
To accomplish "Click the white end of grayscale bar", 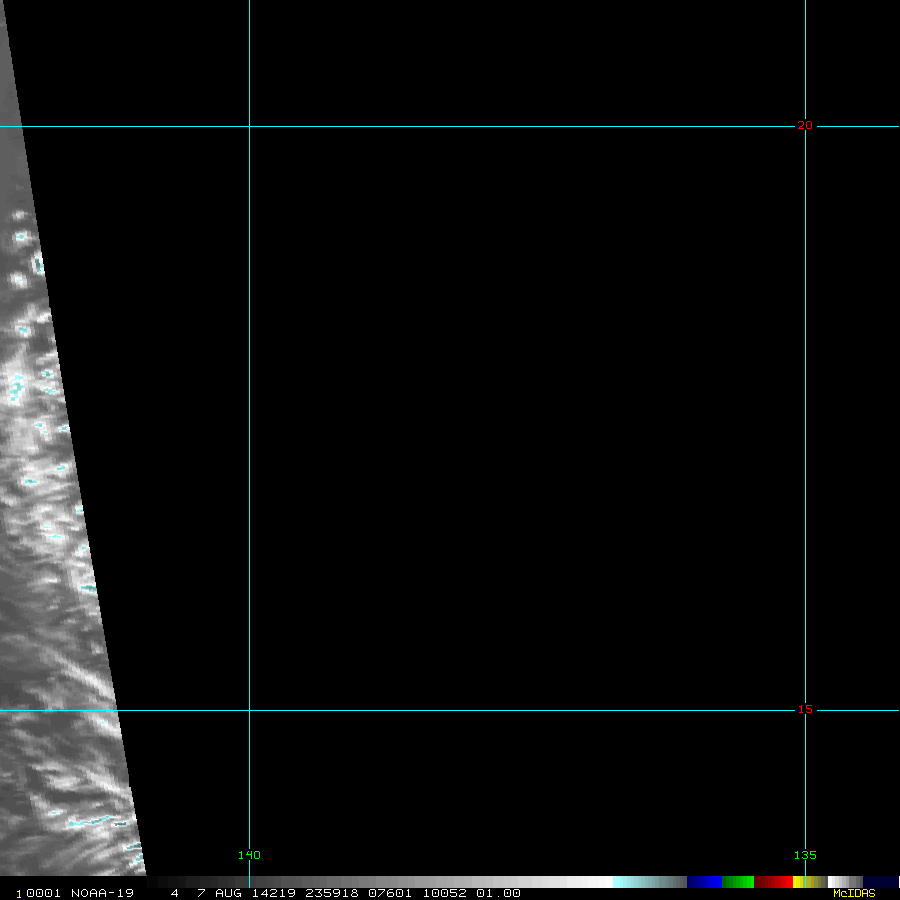I will pos(600,882).
